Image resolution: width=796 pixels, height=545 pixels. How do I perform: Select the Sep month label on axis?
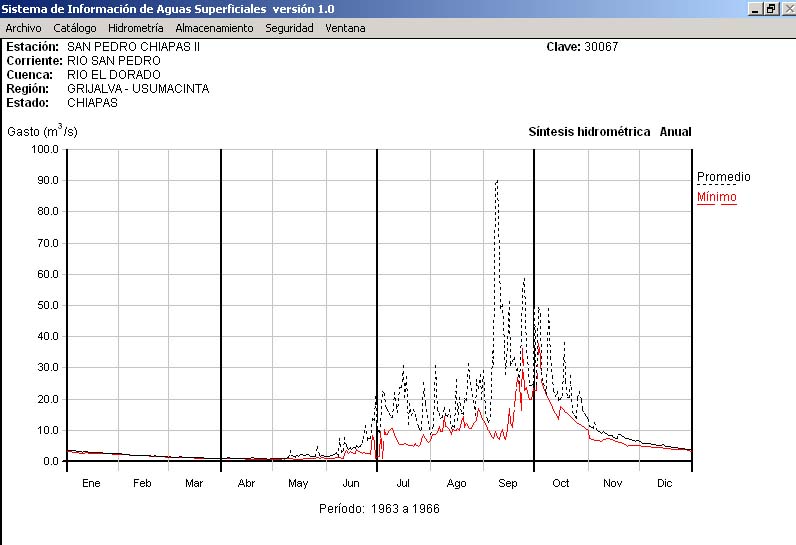[x=508, y=483]
